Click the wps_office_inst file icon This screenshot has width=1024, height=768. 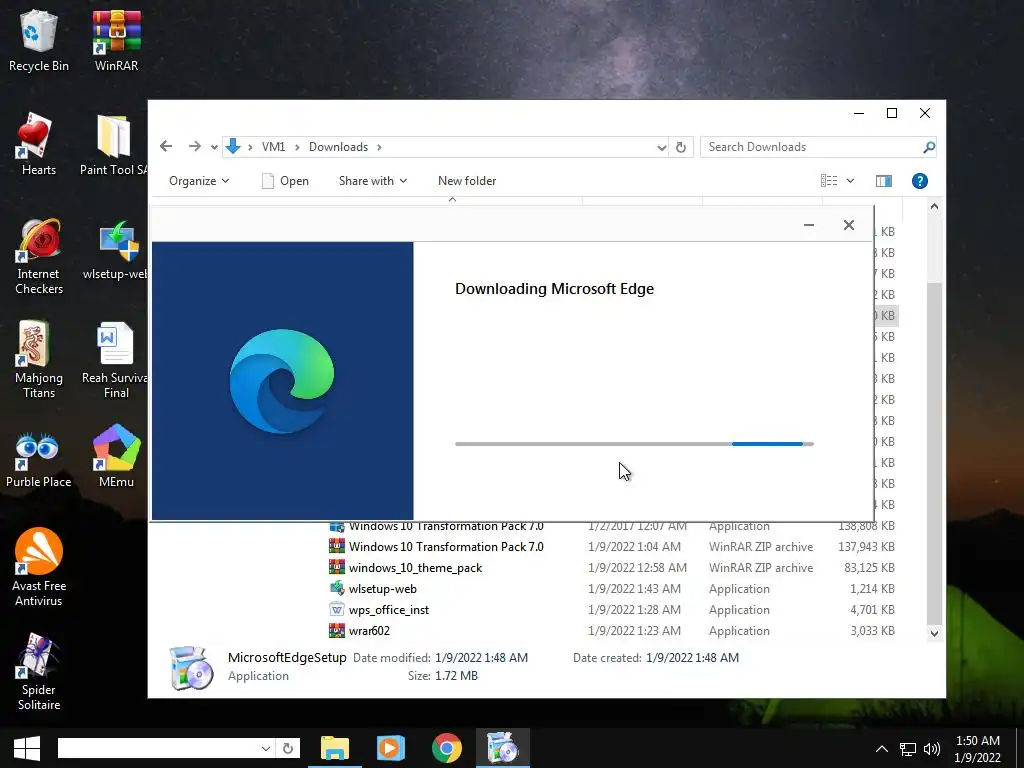click(x=336, y=609)
